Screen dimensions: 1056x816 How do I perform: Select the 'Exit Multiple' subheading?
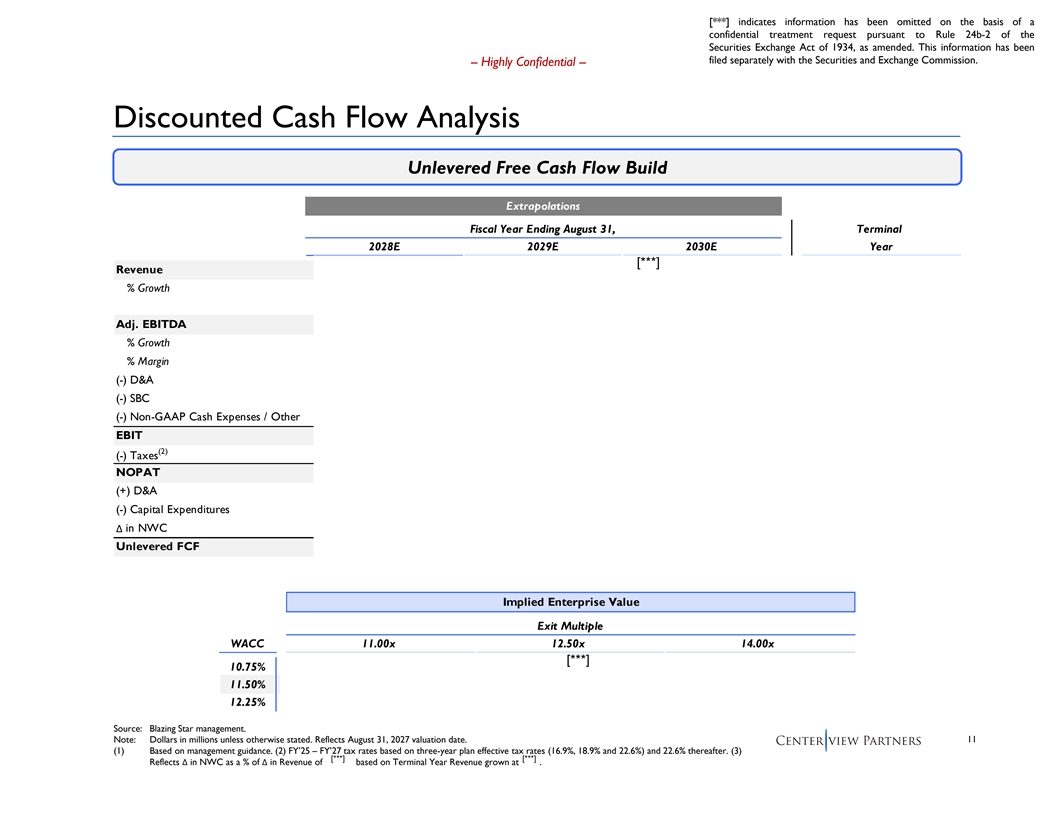(570, 626)
